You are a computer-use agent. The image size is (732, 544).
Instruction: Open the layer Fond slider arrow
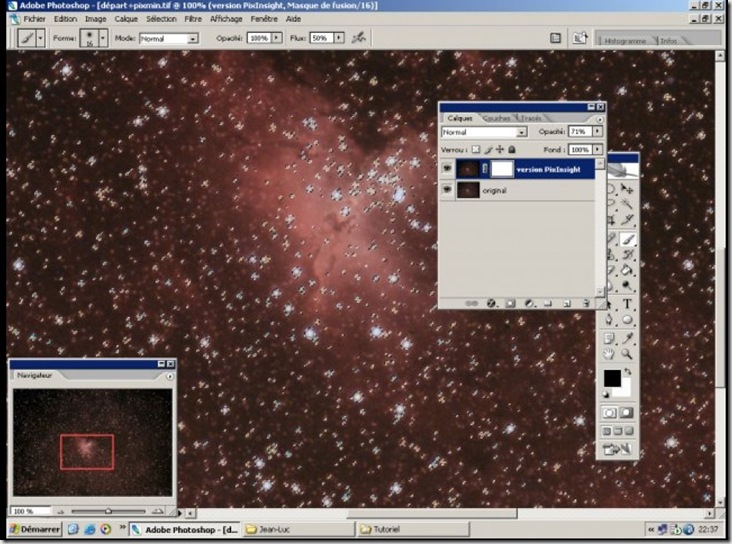(598, 149)
